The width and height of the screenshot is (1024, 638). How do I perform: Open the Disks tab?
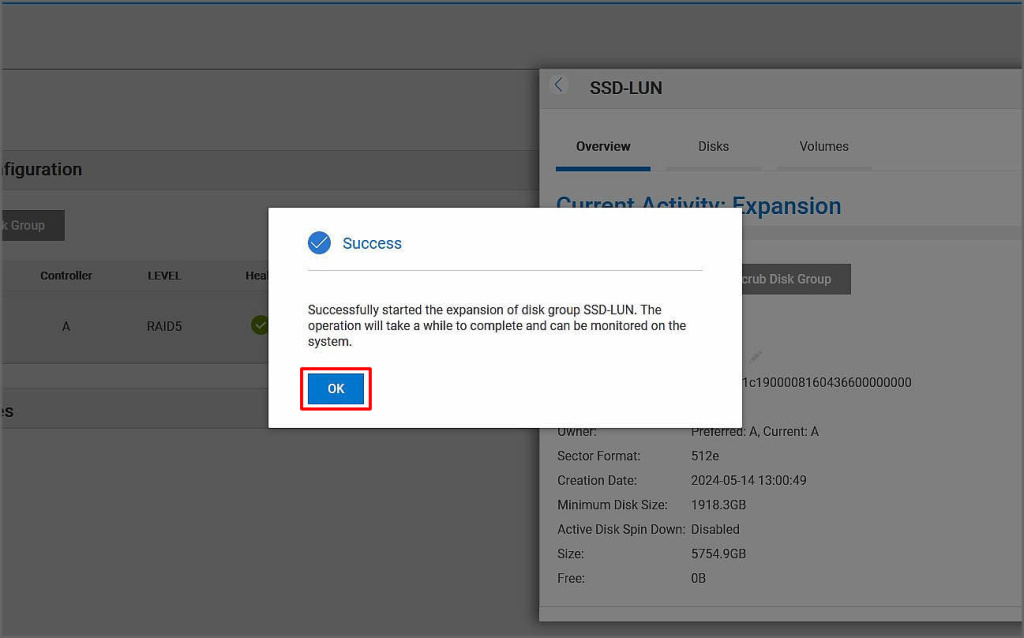point(713,147)
